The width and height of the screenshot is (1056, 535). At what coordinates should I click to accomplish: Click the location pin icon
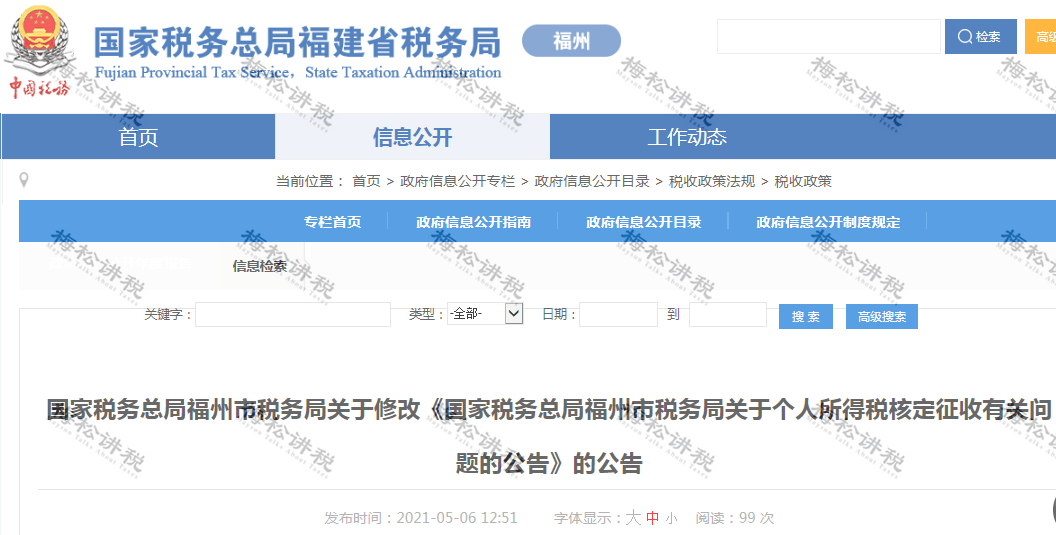[24, 180]
